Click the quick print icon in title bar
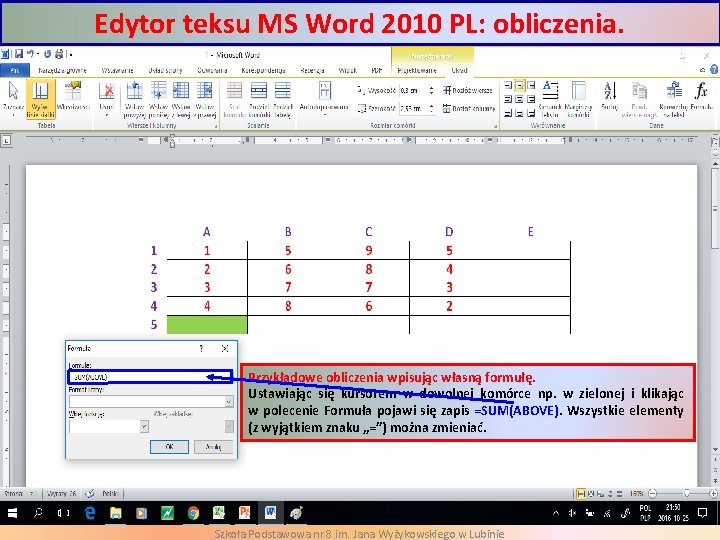This screenshot has width=720, height=540. (x=59, y=54)
